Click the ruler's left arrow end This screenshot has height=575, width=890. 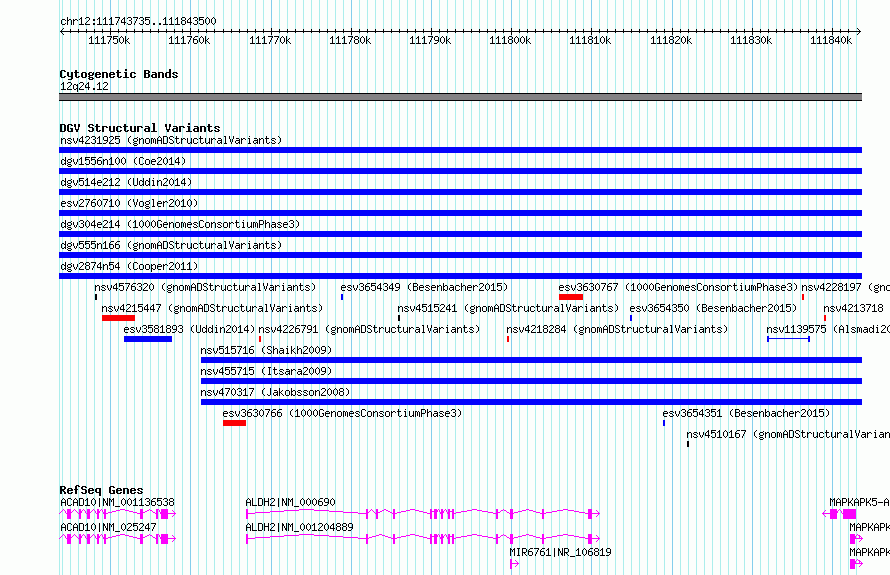[x=62, y=31]
